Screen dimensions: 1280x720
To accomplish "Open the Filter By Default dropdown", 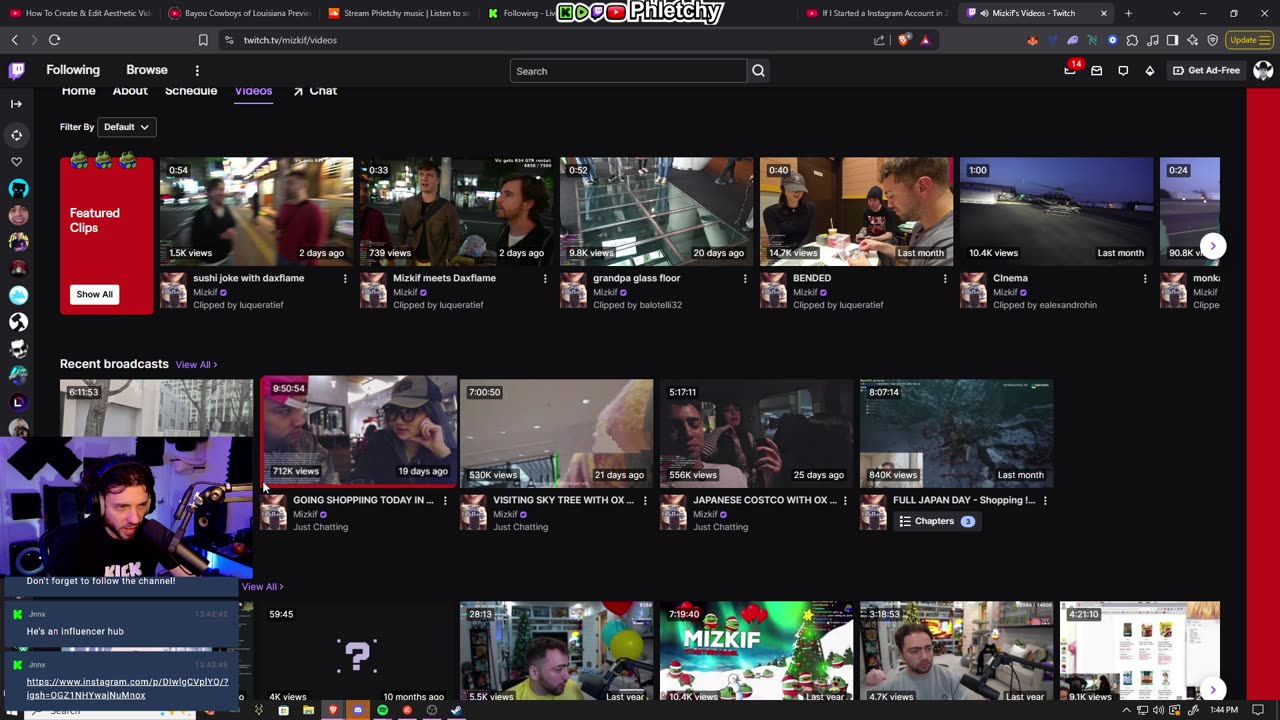I will tap(126, 127).
